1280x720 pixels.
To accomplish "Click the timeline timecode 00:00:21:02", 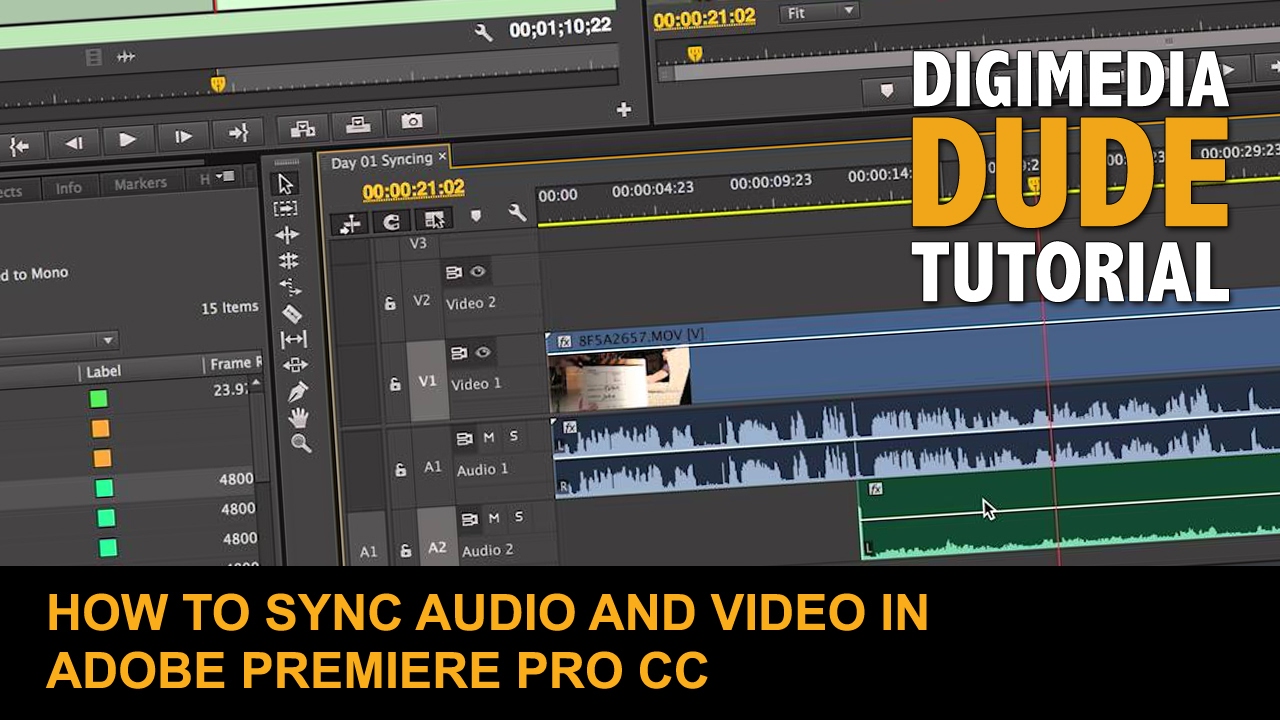I will click(413, 189).
